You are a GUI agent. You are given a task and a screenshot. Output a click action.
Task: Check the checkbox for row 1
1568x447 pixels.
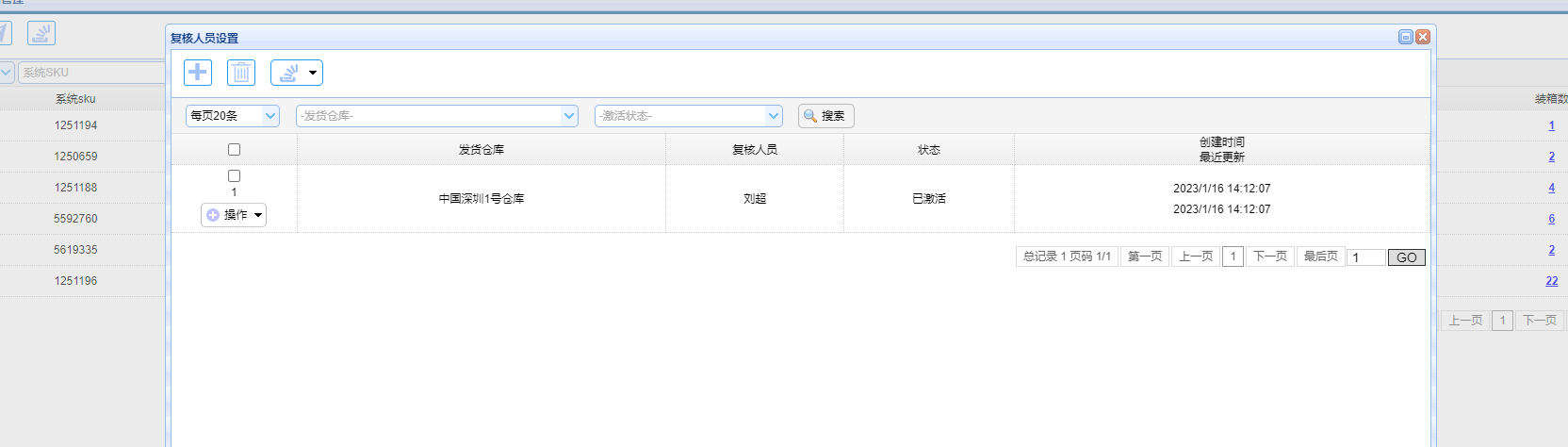pyautogui.click(x=235, y=175)
